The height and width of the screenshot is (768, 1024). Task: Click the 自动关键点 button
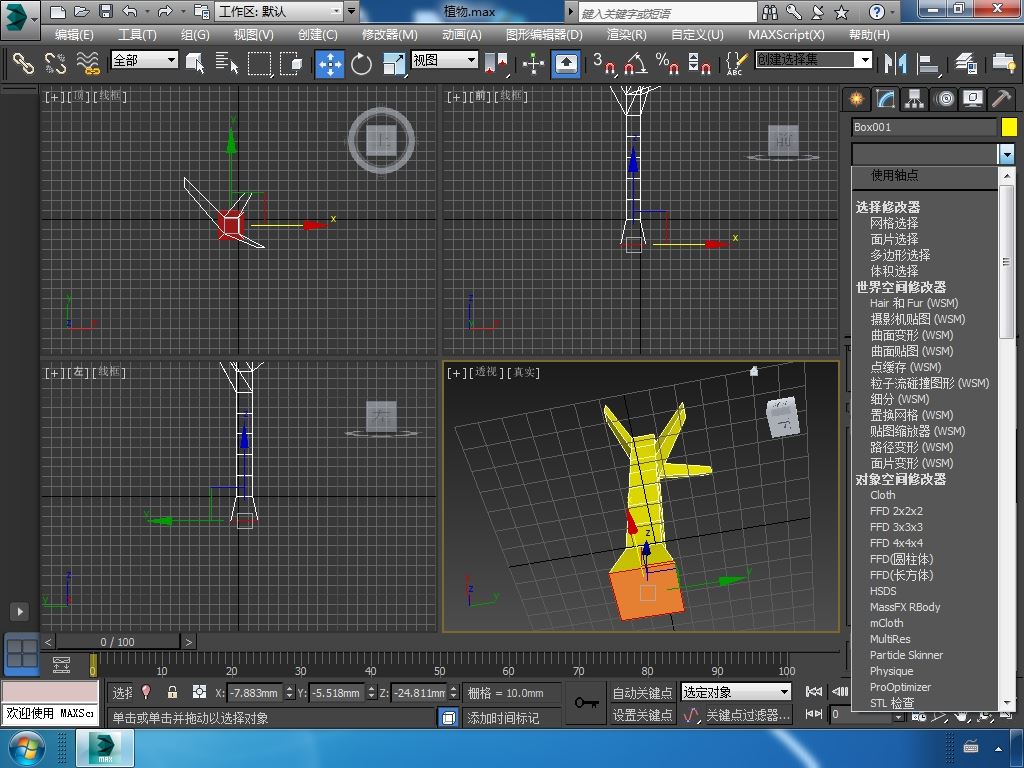click(x=643, y=692)
